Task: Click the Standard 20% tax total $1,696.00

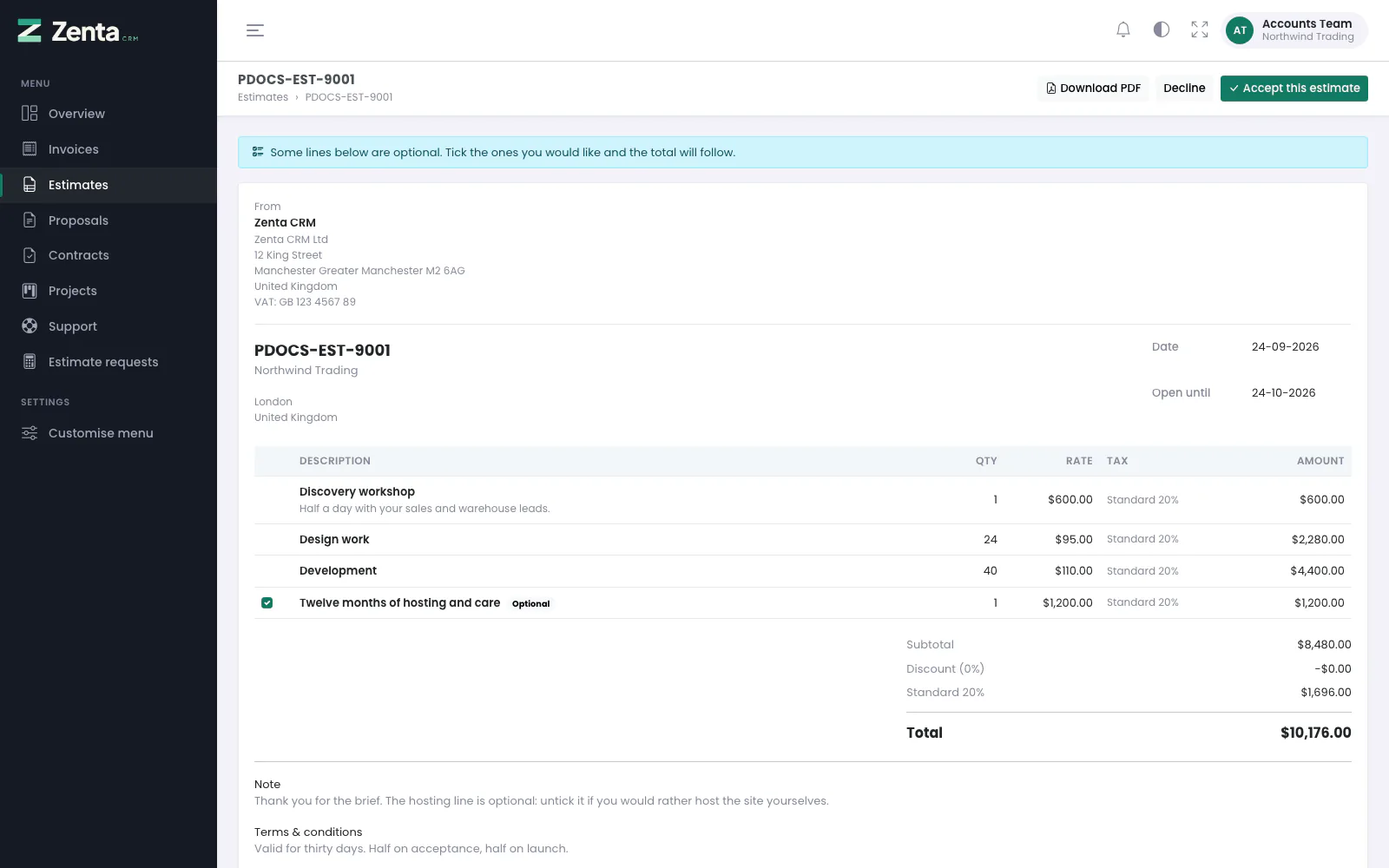Action: pos(1326,693)
